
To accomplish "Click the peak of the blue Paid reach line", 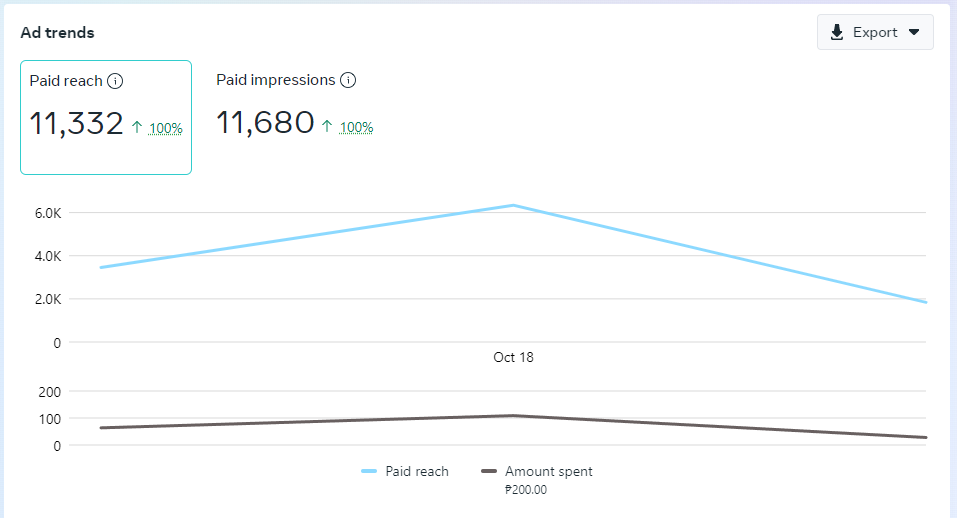I will click(x=513, y=205).
